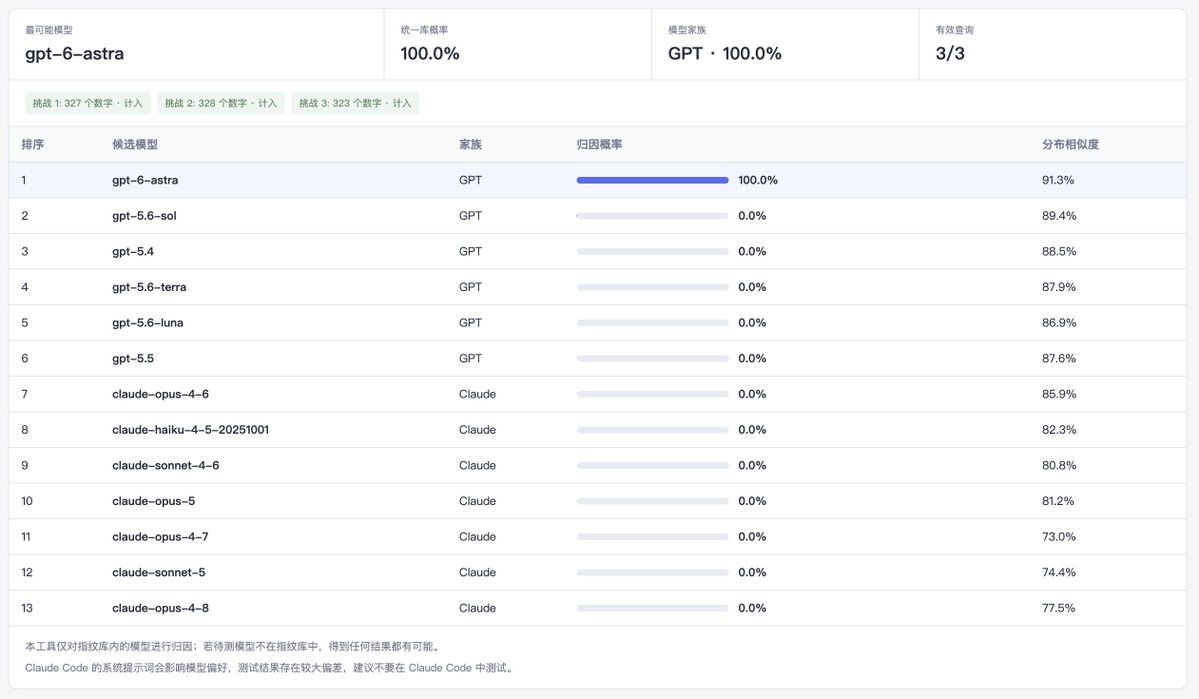Click the 73.0% similarity value
Viewport: 1199px width, 699px height.
tap(1059, 537)
